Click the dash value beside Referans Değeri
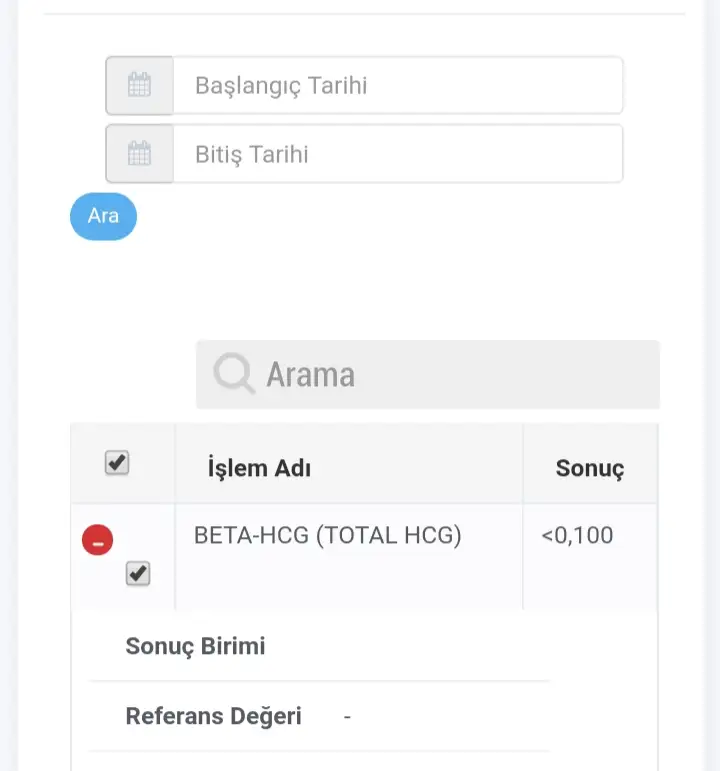Screen dimensions: 720x771 pyautogui.click(x=347, y=716)
